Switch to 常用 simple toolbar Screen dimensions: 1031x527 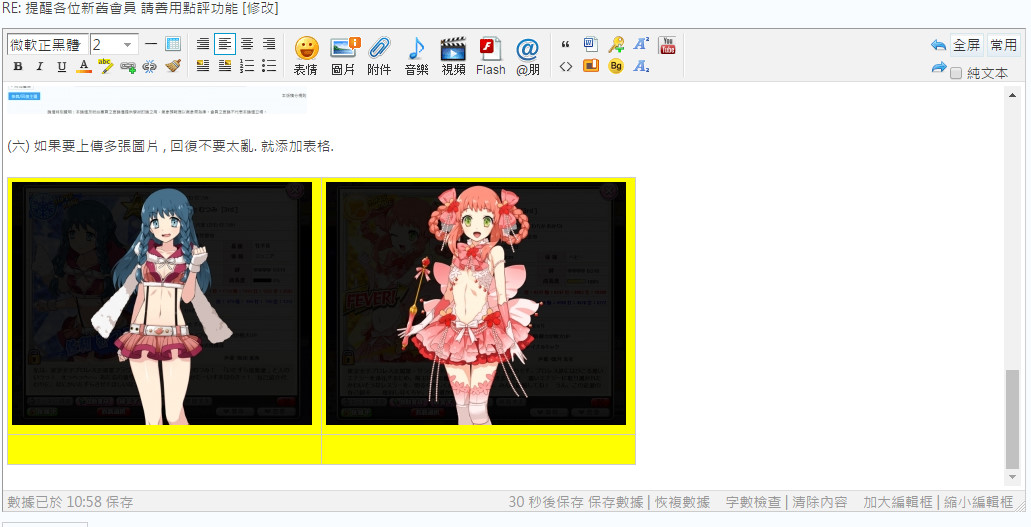tap(1003, 45)
